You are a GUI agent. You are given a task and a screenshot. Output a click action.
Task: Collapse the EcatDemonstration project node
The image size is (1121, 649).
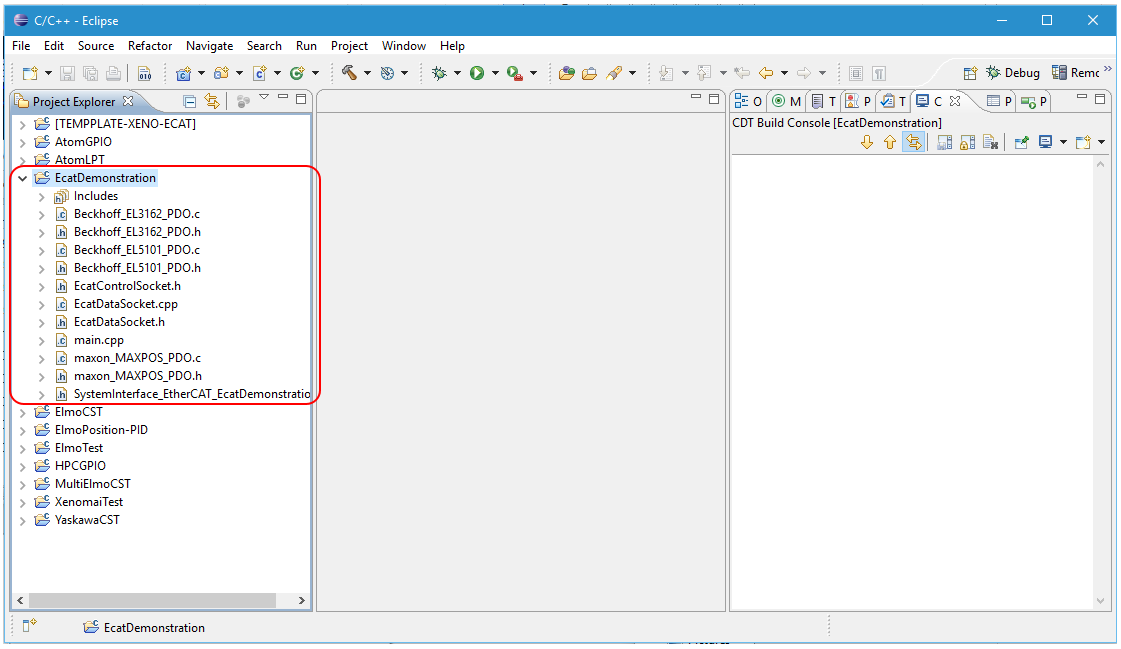point(22,178)
